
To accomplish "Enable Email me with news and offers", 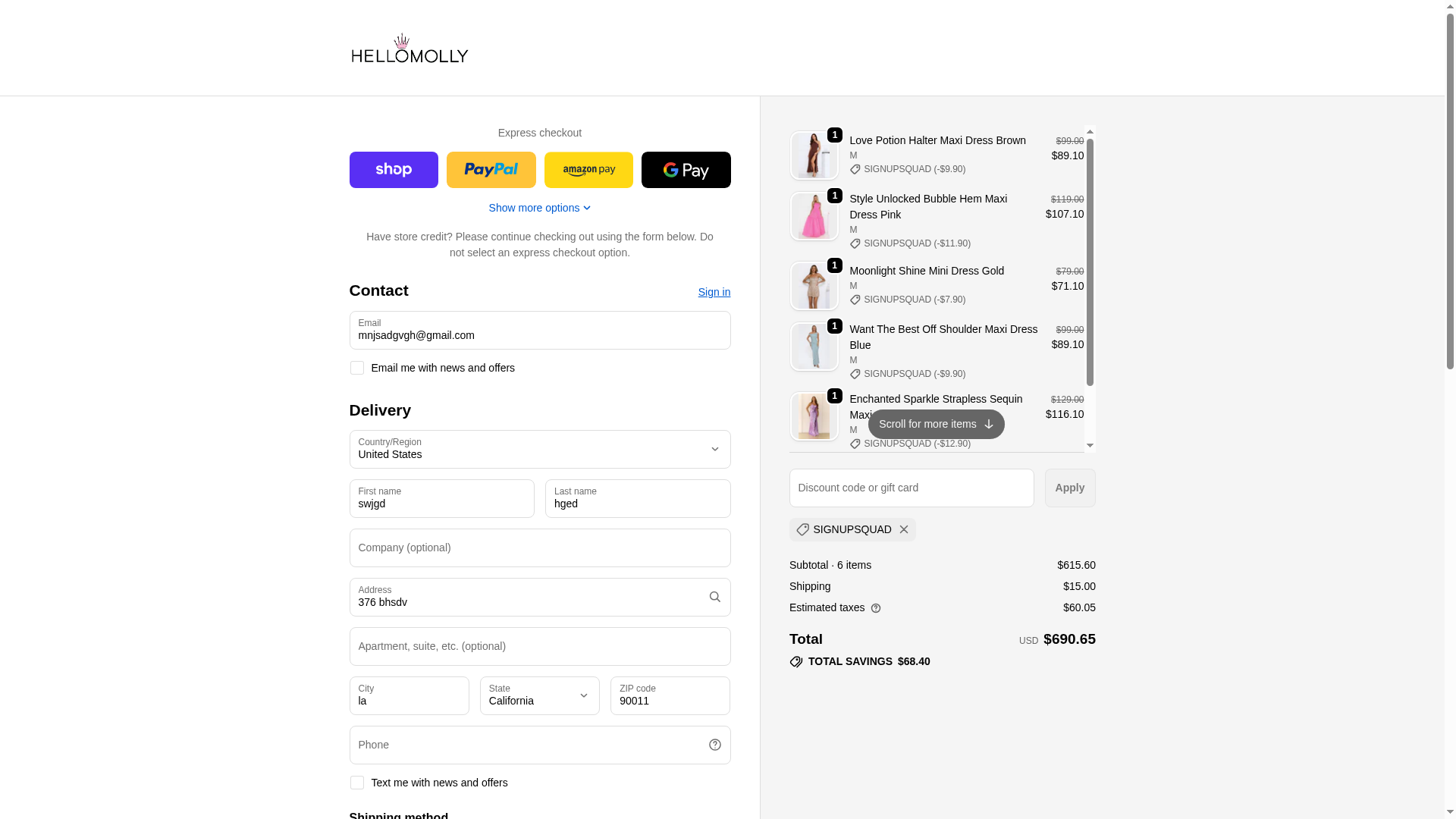I will [x=356, y=368].
